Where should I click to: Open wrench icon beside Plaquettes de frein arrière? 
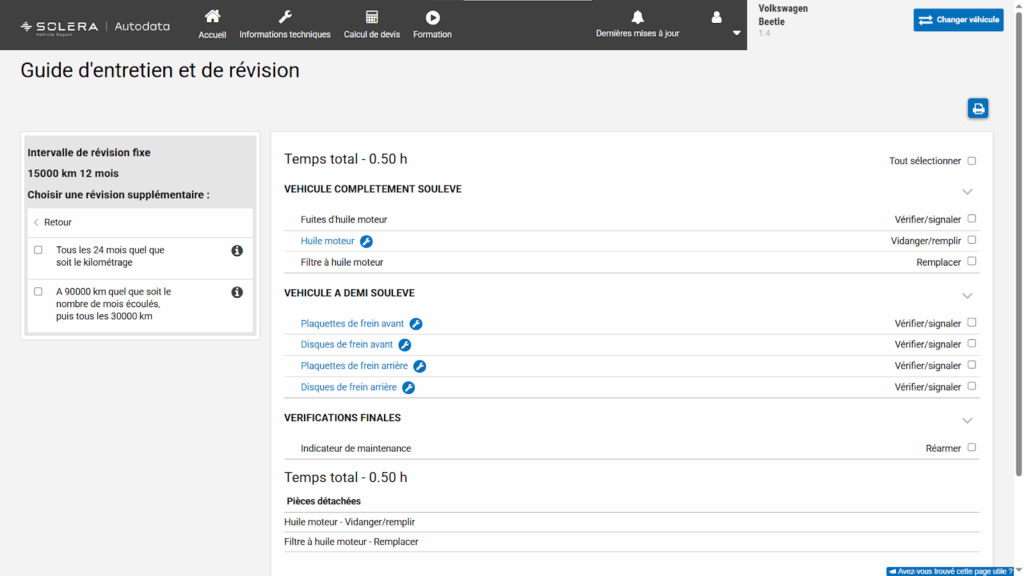(420, 366)
